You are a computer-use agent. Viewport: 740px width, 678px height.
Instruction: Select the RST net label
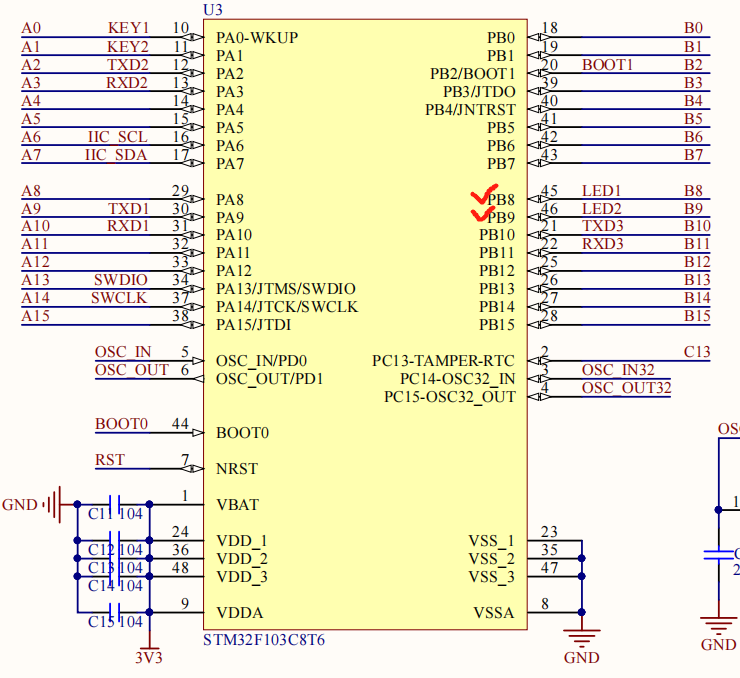coord(110,460)
